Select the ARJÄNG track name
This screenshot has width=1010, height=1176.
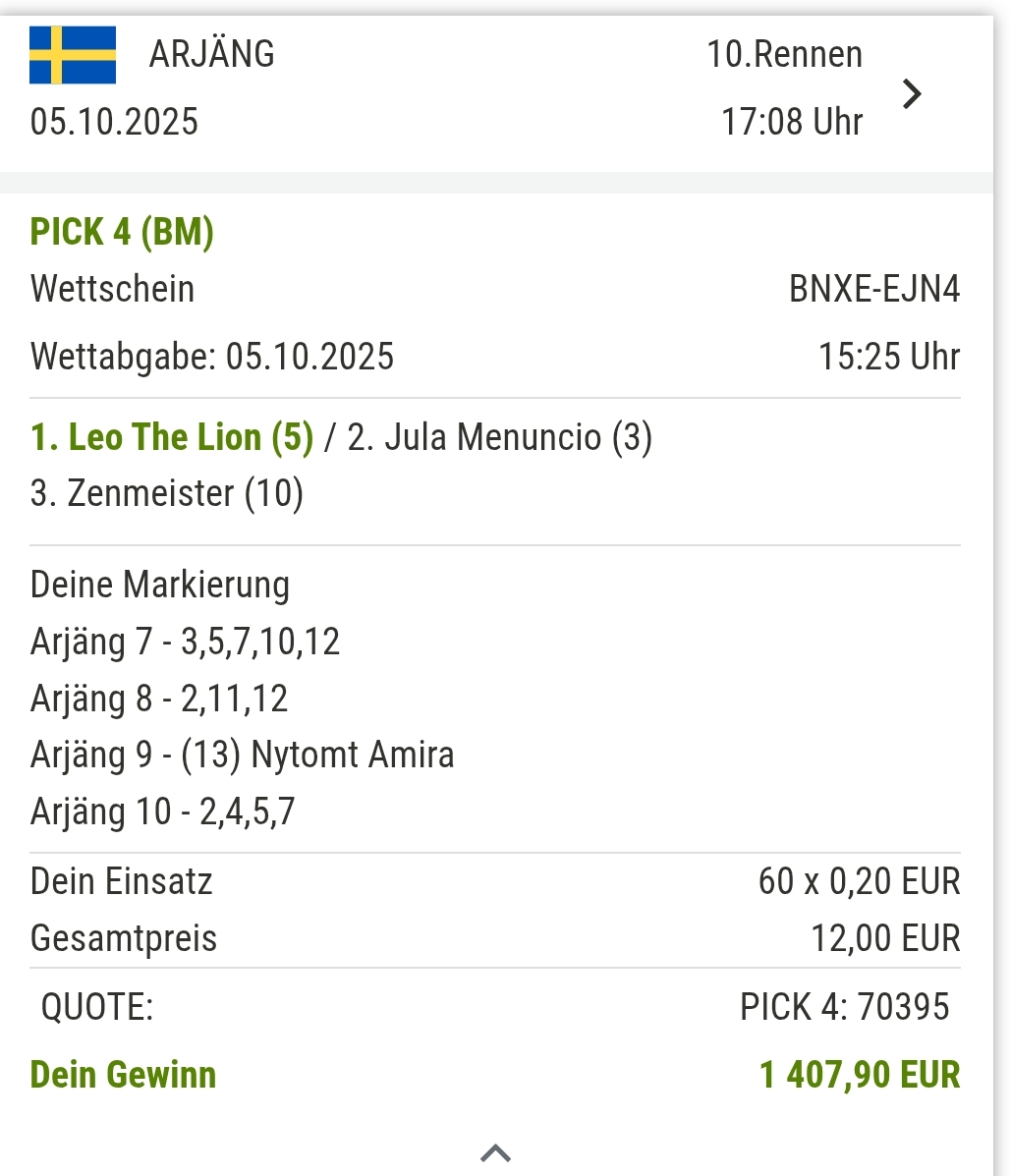click(x=211, y=54)
